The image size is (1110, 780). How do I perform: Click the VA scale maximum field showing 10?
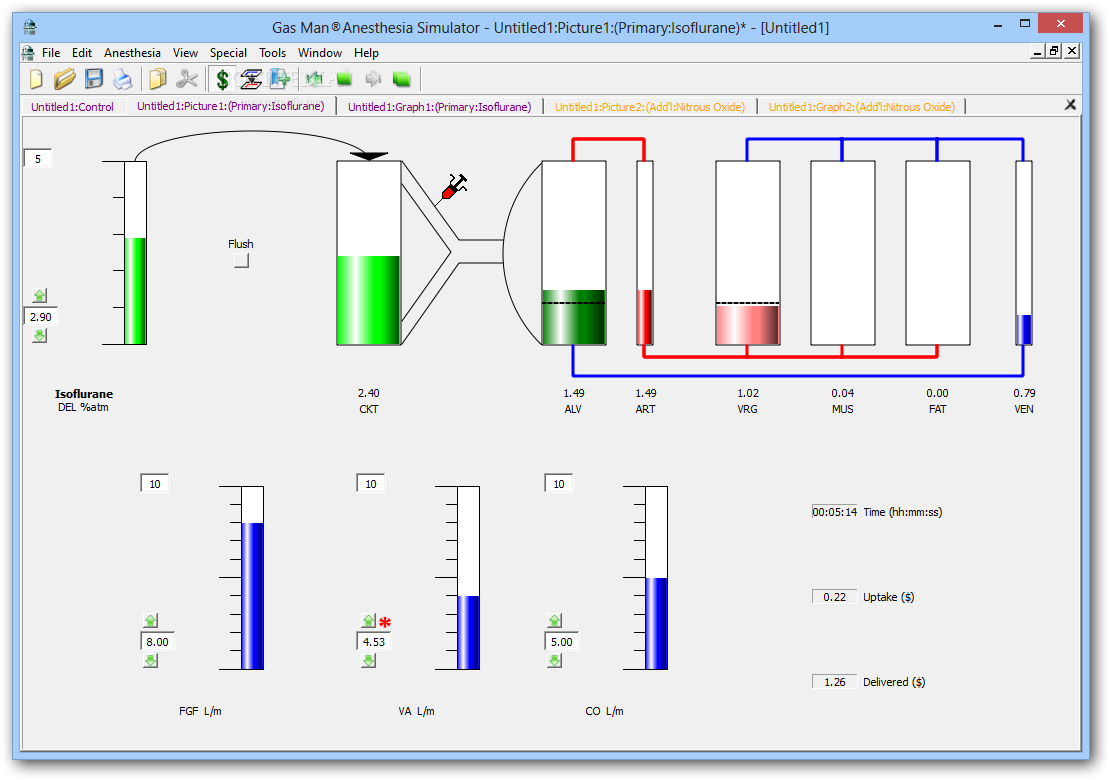[370, 484]
